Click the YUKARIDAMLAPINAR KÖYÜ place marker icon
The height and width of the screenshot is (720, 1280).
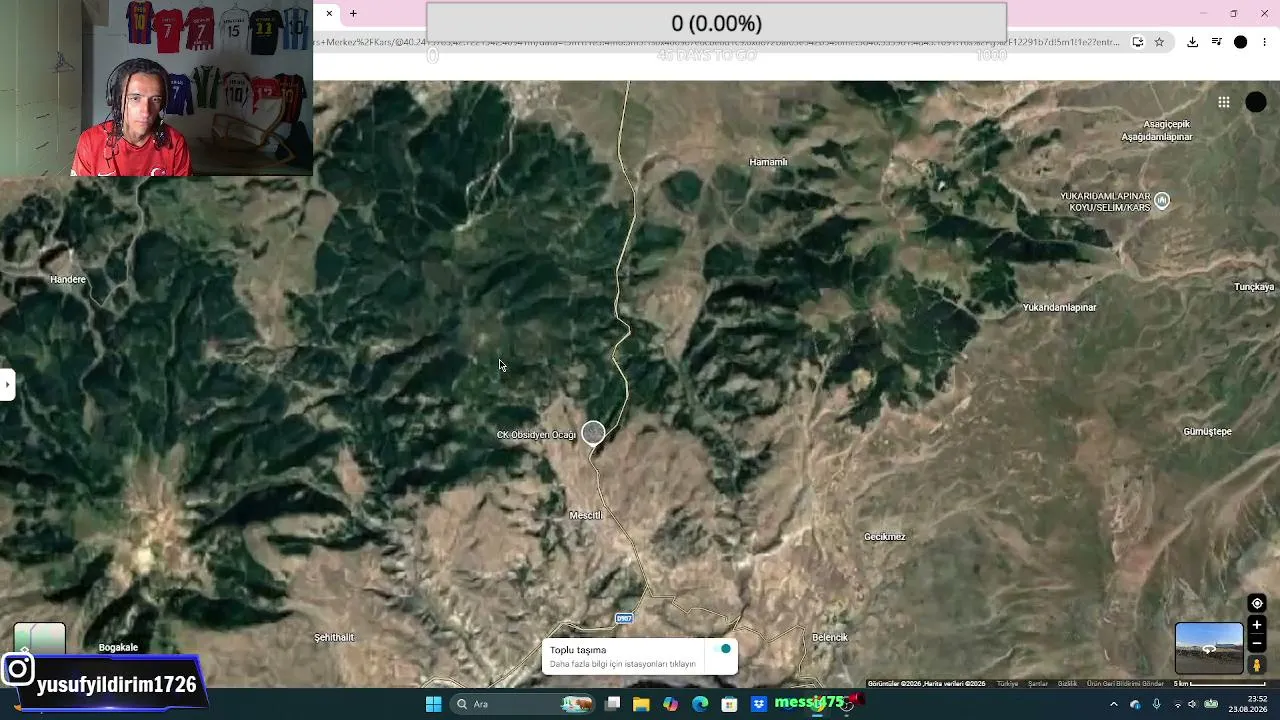[1161, 201]
